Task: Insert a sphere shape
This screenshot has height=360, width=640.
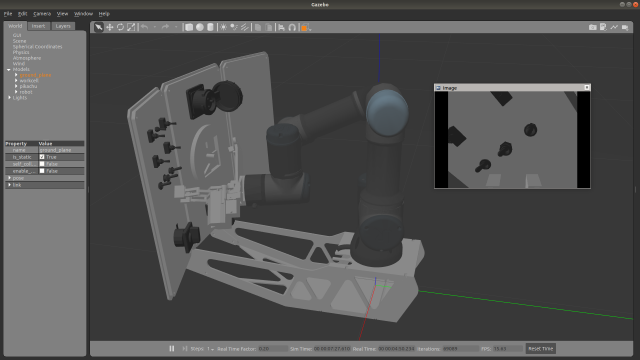Action: (x=200, y=27)
